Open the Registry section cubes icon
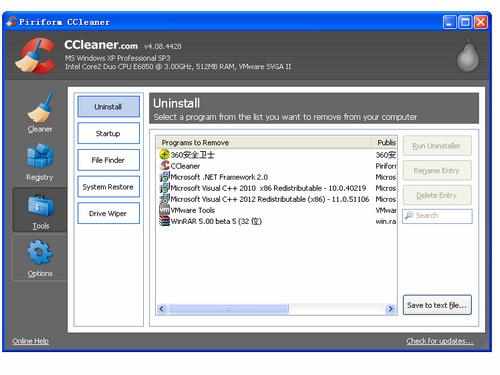The width and height of the screenshot is (500, 375). (x=40, y=155)
